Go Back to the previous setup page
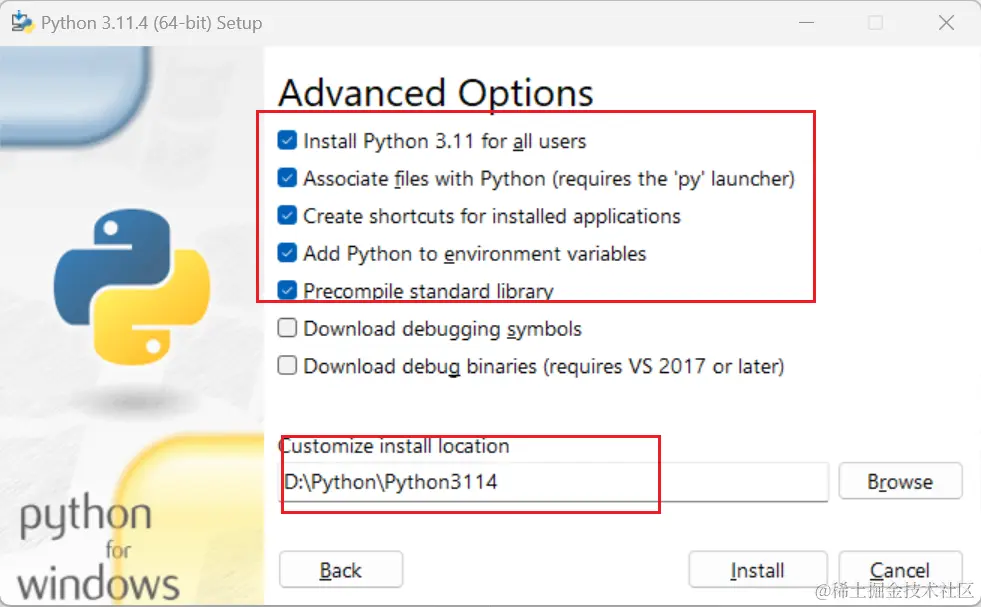Viewport: 981px width, 607px height. (340, 570)
